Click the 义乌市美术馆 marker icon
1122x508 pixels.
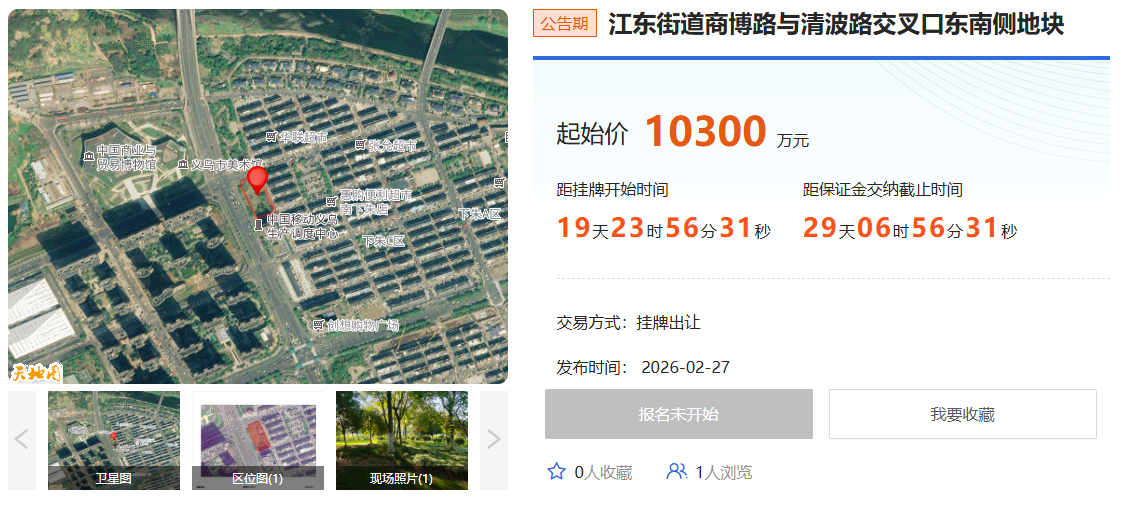click(x=183, y=164)
